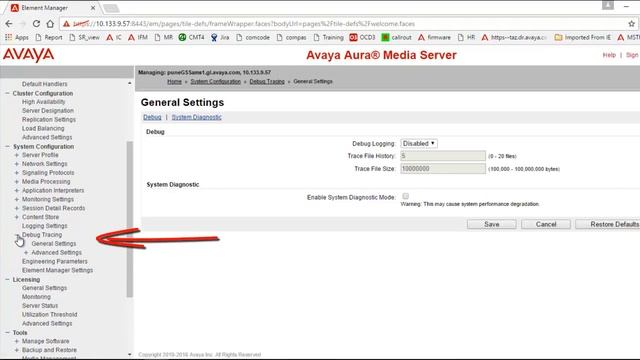This screenshot has width=640, height=360.
Task: Open the IC bookmark
Action: click(x=114, y=37)
